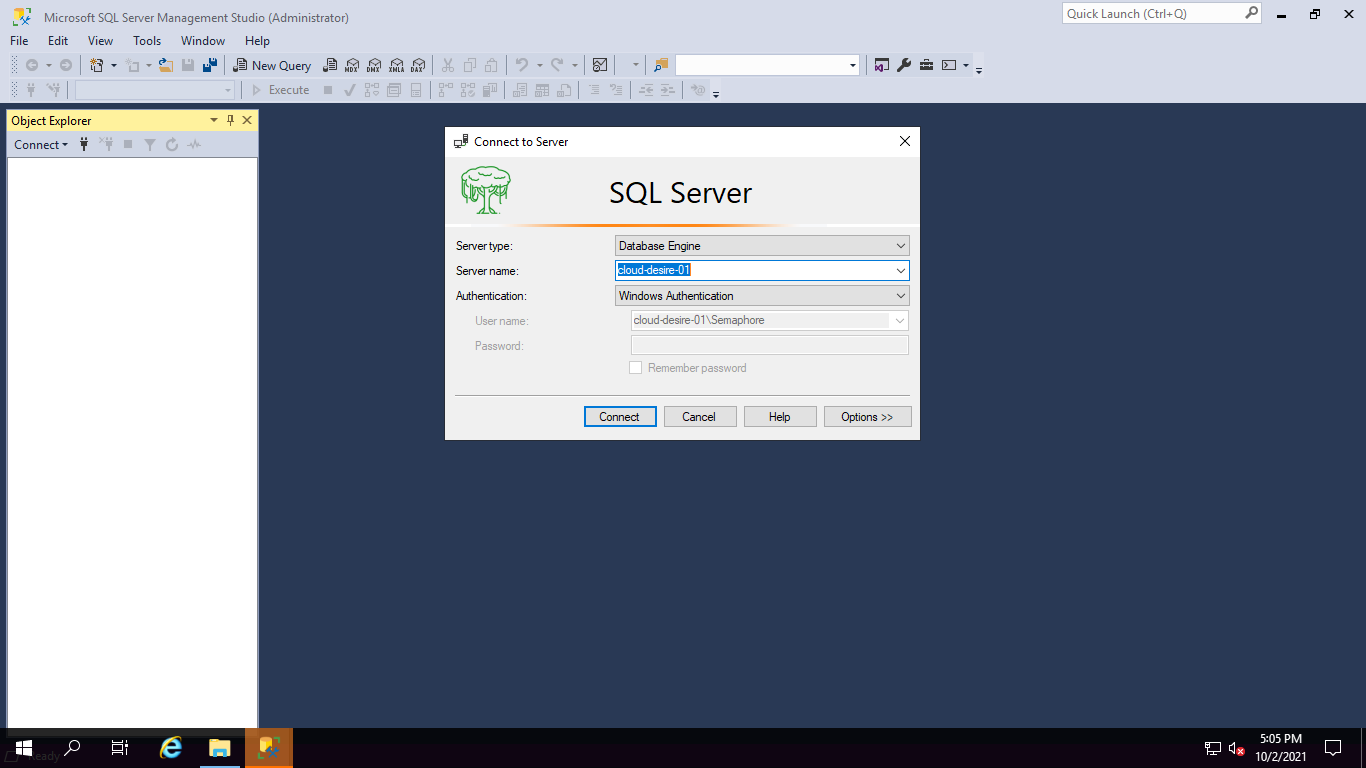Expand dialog with Options >> button
The width and height of the screenshot is (1366, 768).
[868, 417]
